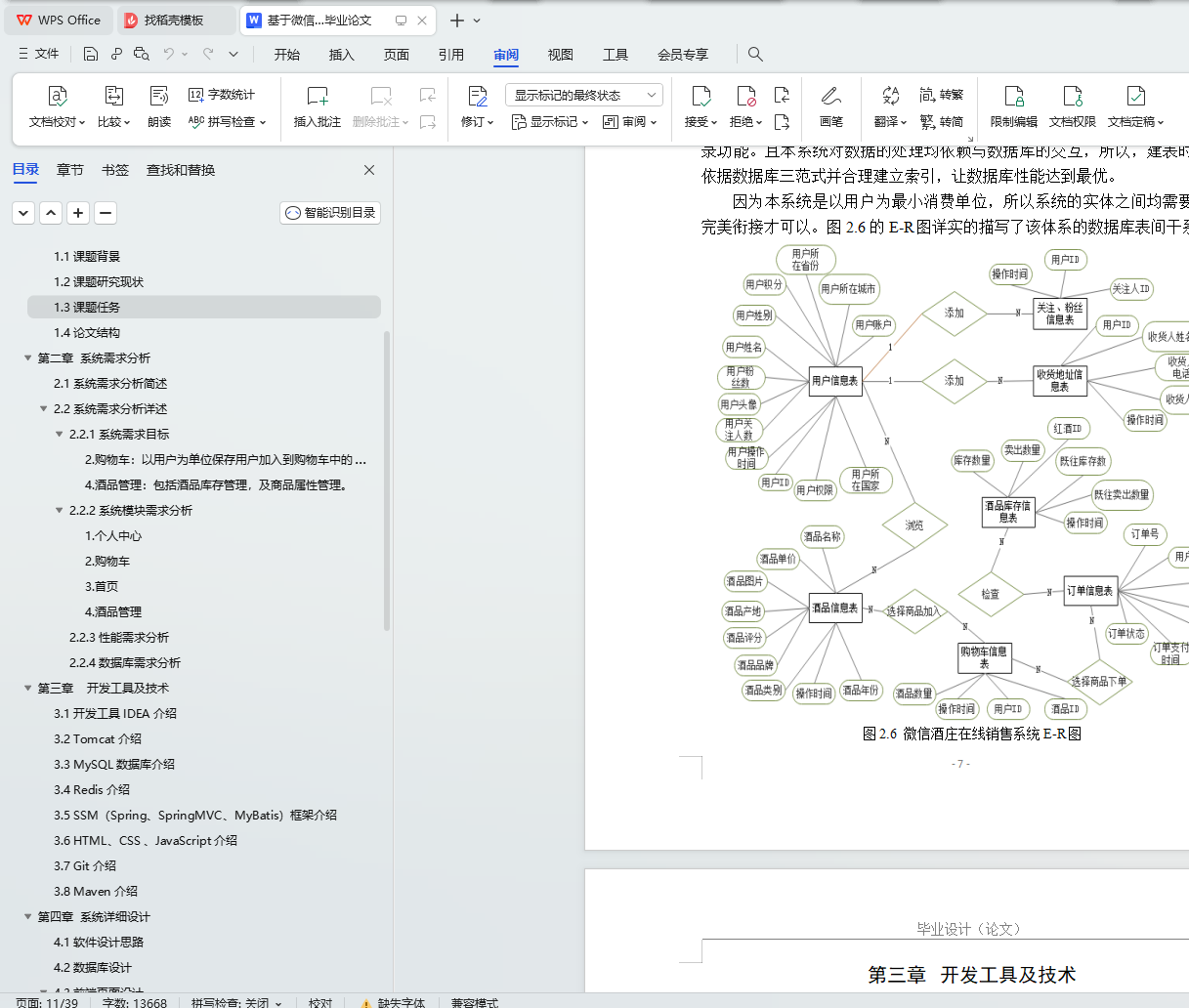Open the 插入 (Insert) ribbon tab
This screenshot has height=1008, width=1189.
click(342, 55)
